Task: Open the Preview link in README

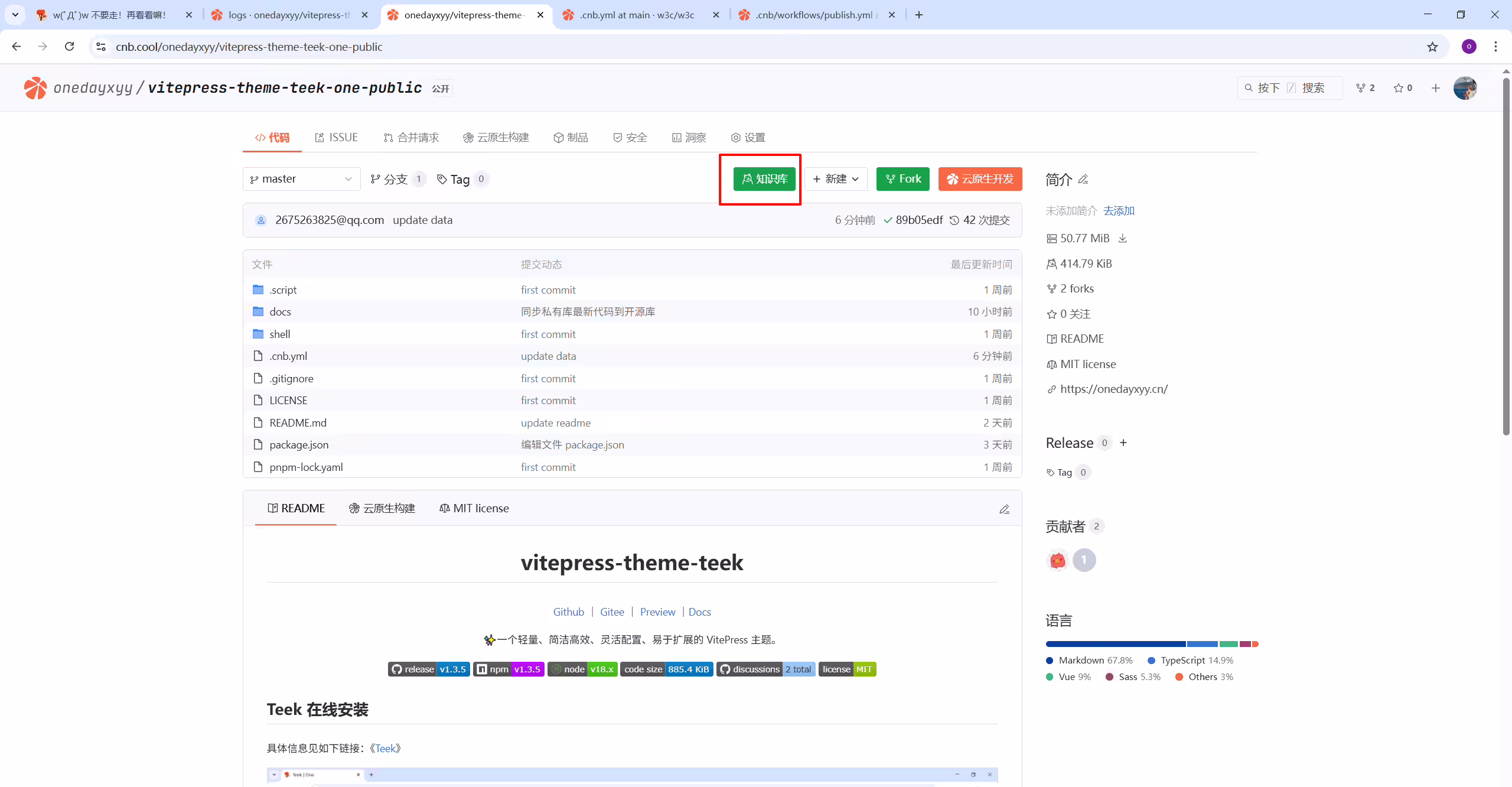Action: tap(657, 612)
